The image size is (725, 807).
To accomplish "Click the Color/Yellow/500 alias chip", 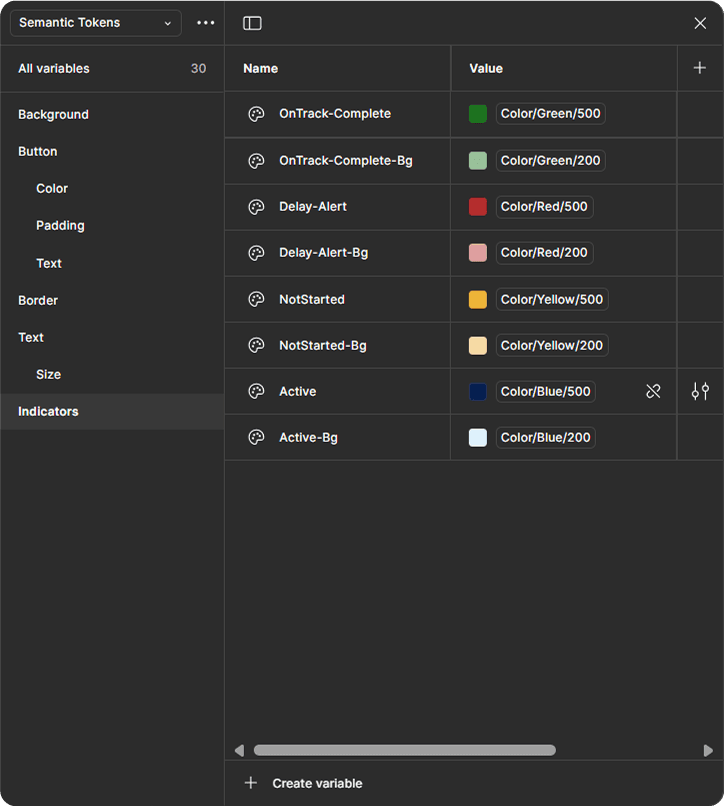I will (552, 299).
